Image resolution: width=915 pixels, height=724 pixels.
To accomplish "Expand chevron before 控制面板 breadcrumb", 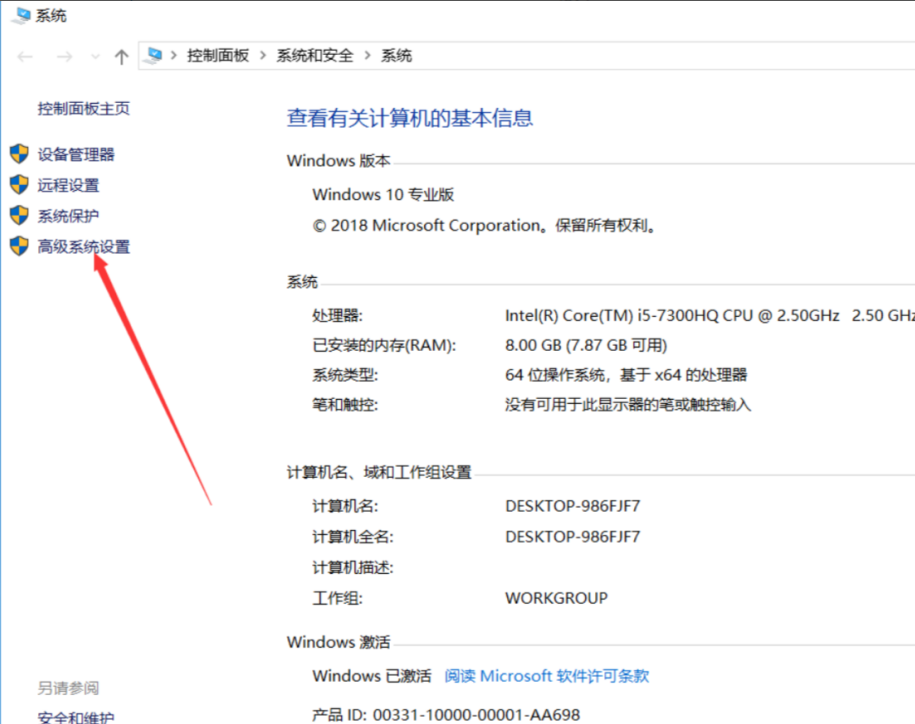I will [173, 55].
